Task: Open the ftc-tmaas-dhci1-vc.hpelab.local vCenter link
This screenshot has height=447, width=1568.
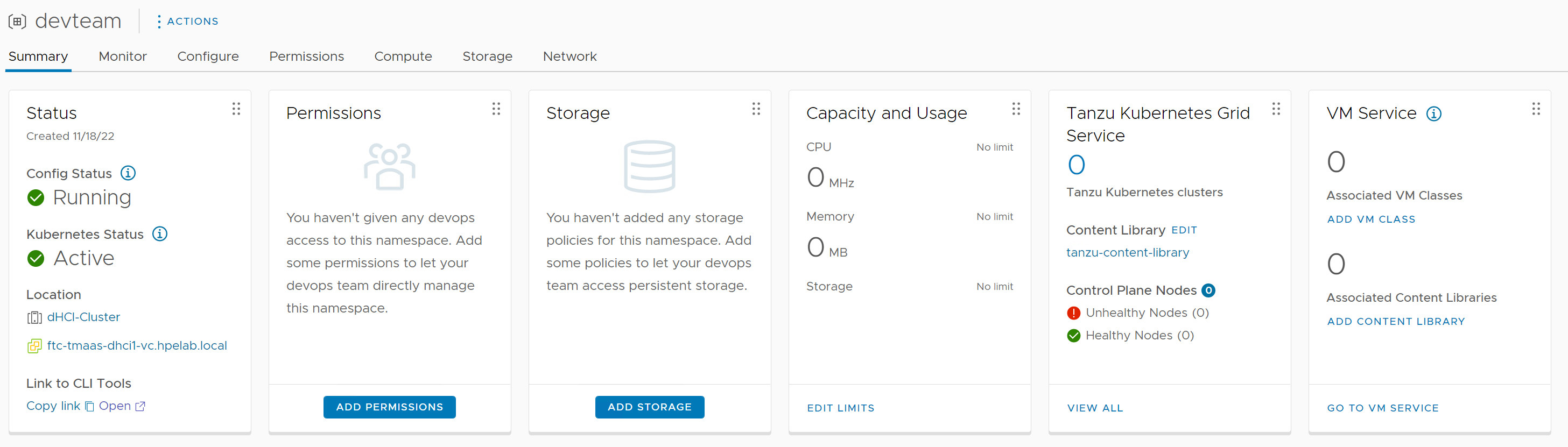Action: tap(136, 345)
